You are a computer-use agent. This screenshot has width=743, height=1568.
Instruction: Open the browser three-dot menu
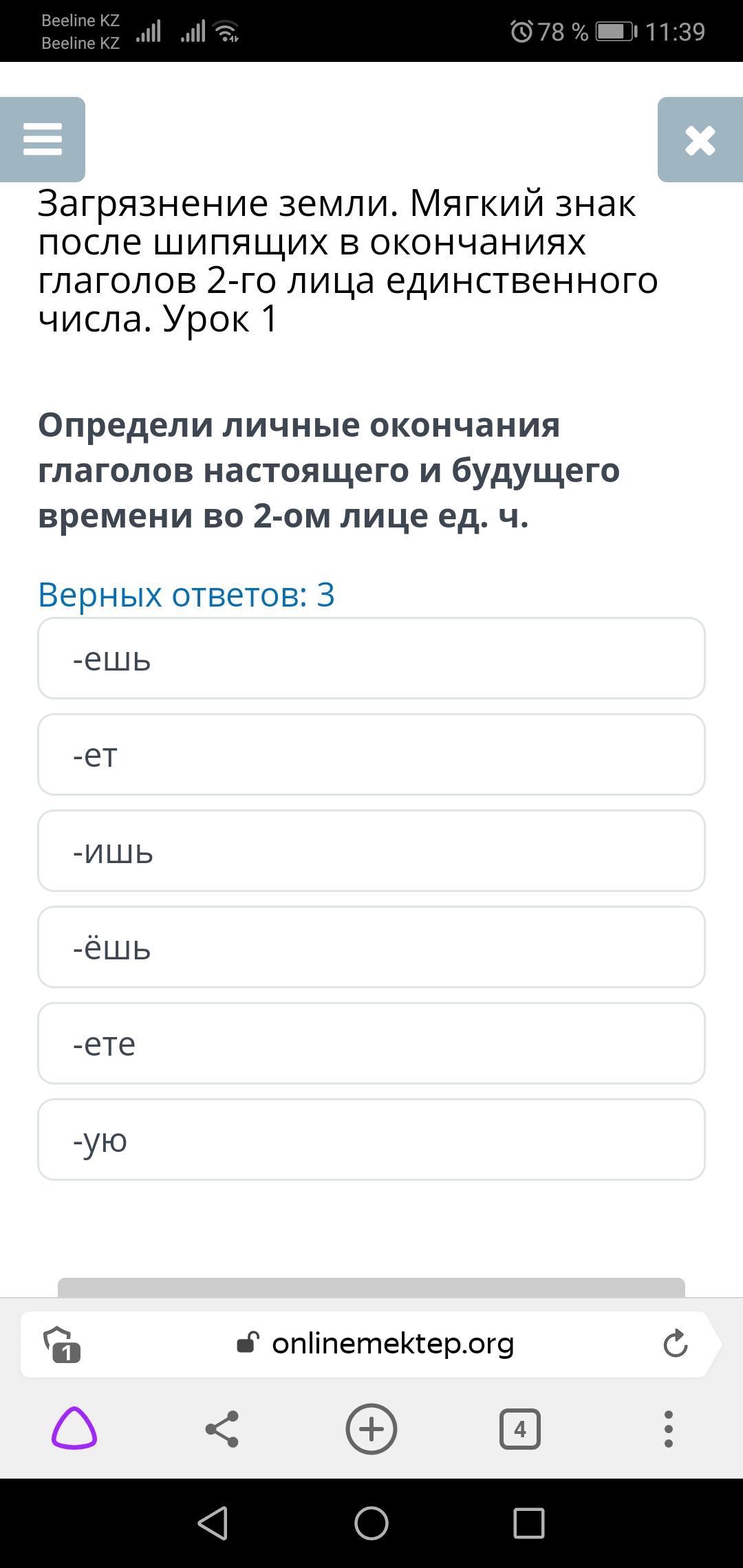668,1429
